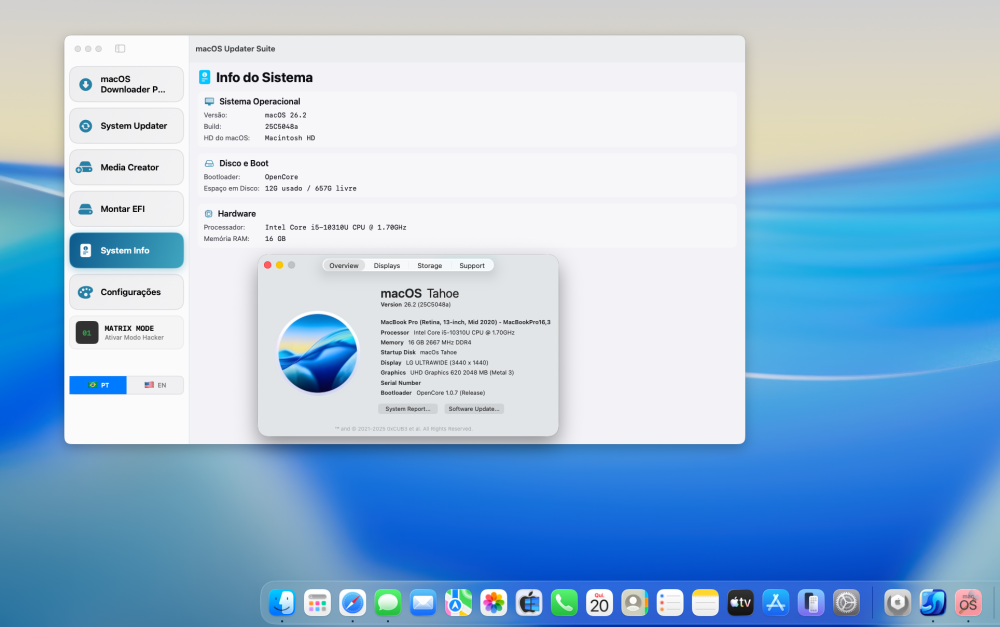Click the macOS Updater Suite window title
Screen dimensions: 1000x627
pyautogui.click(x=235, y=48)
